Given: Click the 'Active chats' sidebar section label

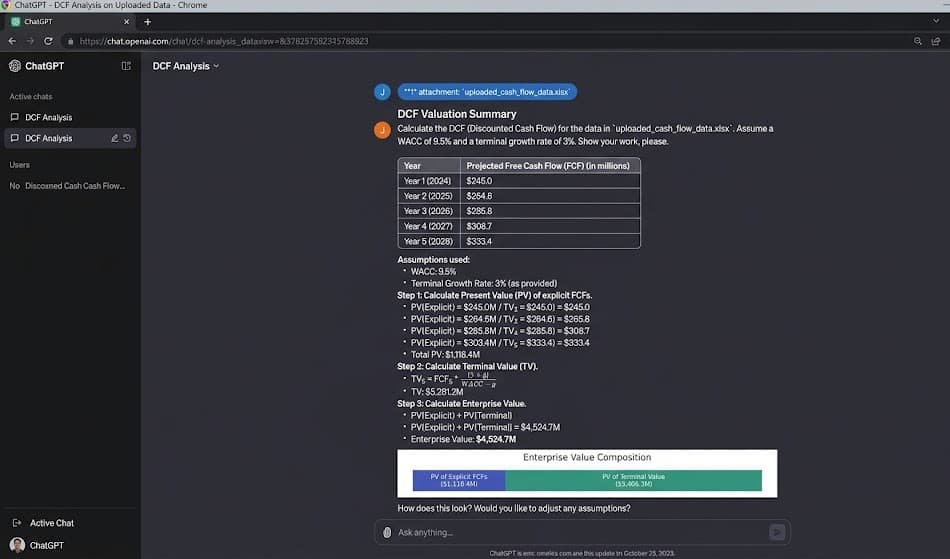Looking at the screenshot, I should coord(31,96).
